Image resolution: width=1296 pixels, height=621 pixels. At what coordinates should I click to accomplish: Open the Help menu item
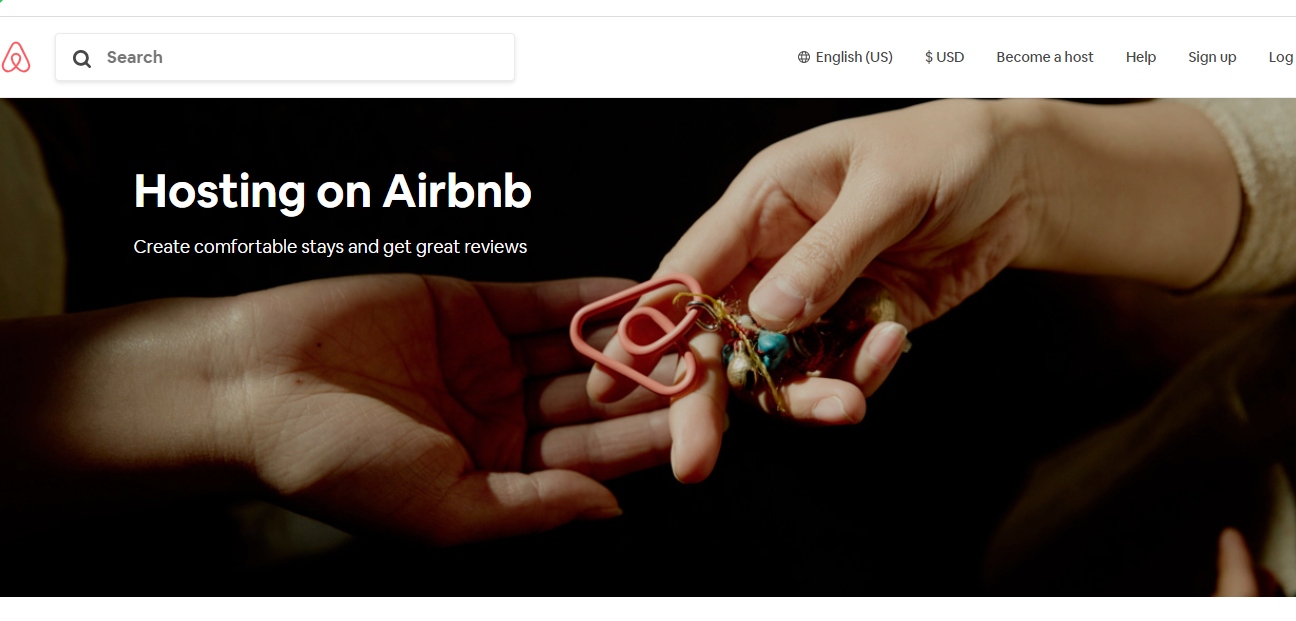point(1141,57)
